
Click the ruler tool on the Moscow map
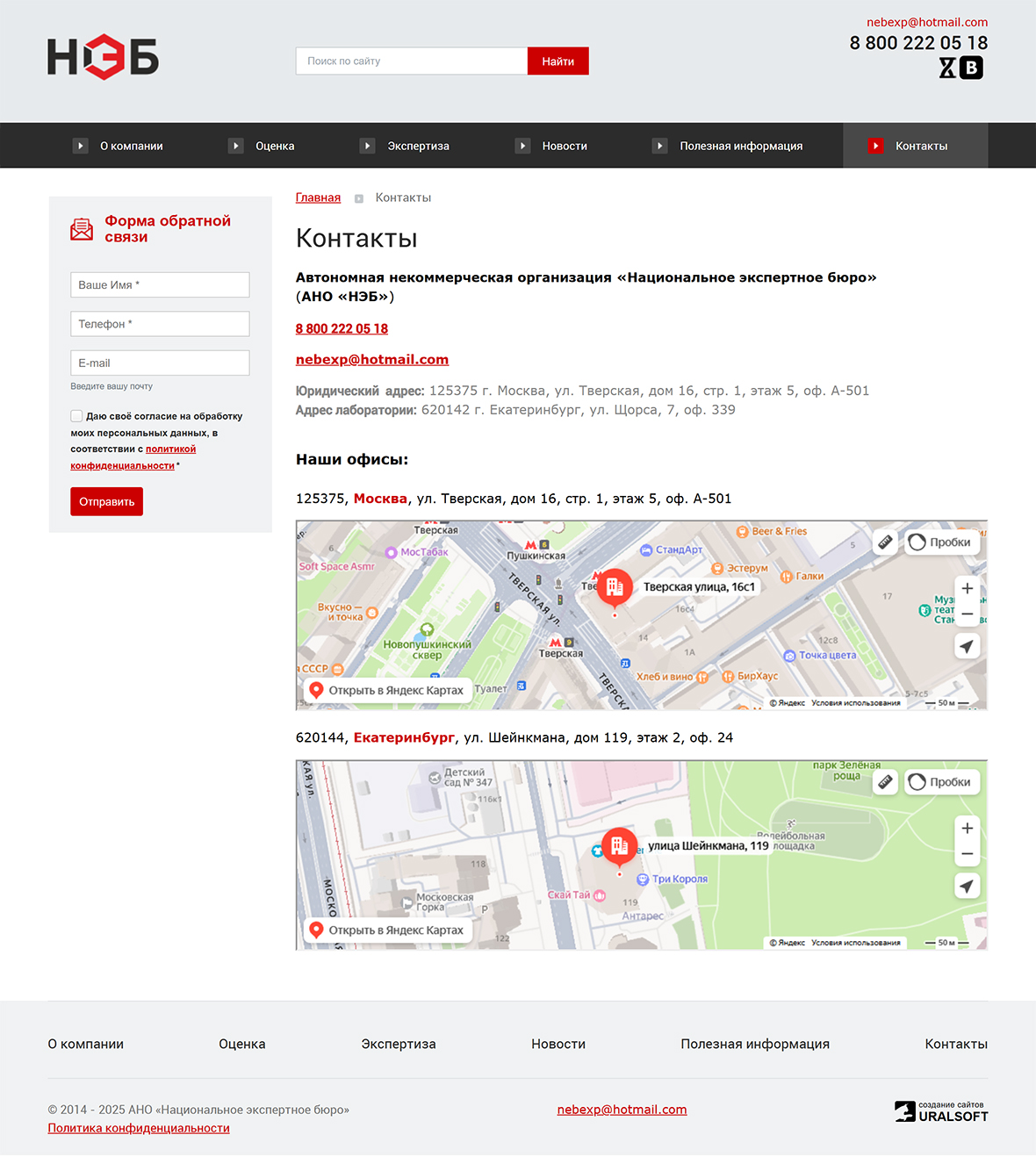point(886,542)
